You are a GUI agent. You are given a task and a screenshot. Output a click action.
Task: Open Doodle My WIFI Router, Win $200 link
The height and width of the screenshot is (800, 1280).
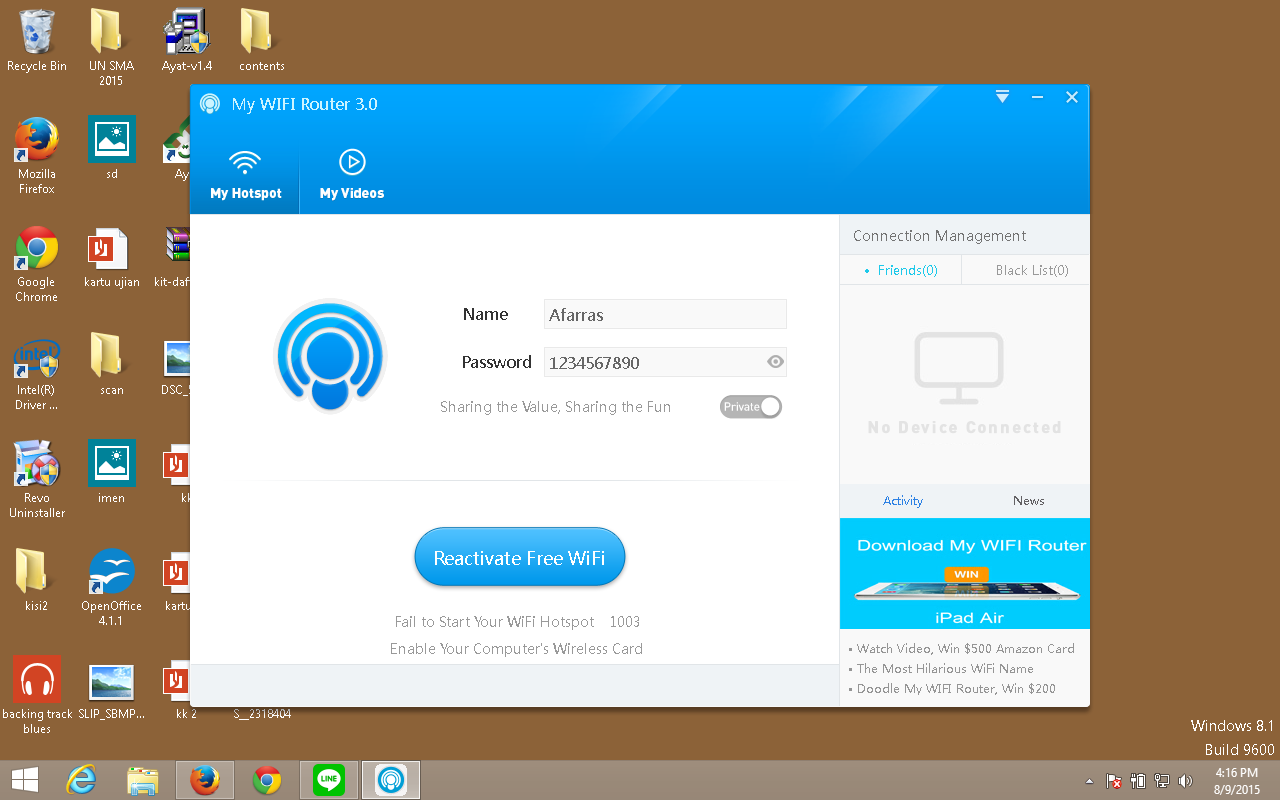pyautogui.click(x=956, y=688)
